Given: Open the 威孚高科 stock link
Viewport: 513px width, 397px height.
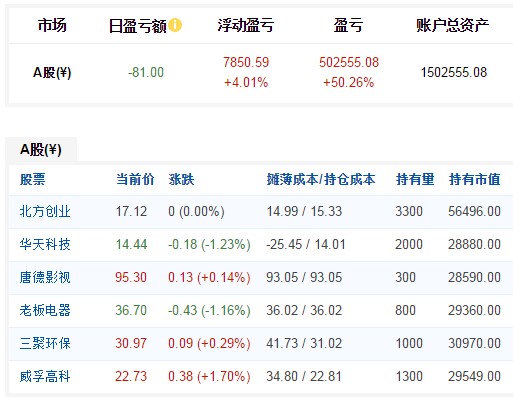Looking at the screenshot, I should click(x=45, y=376).
